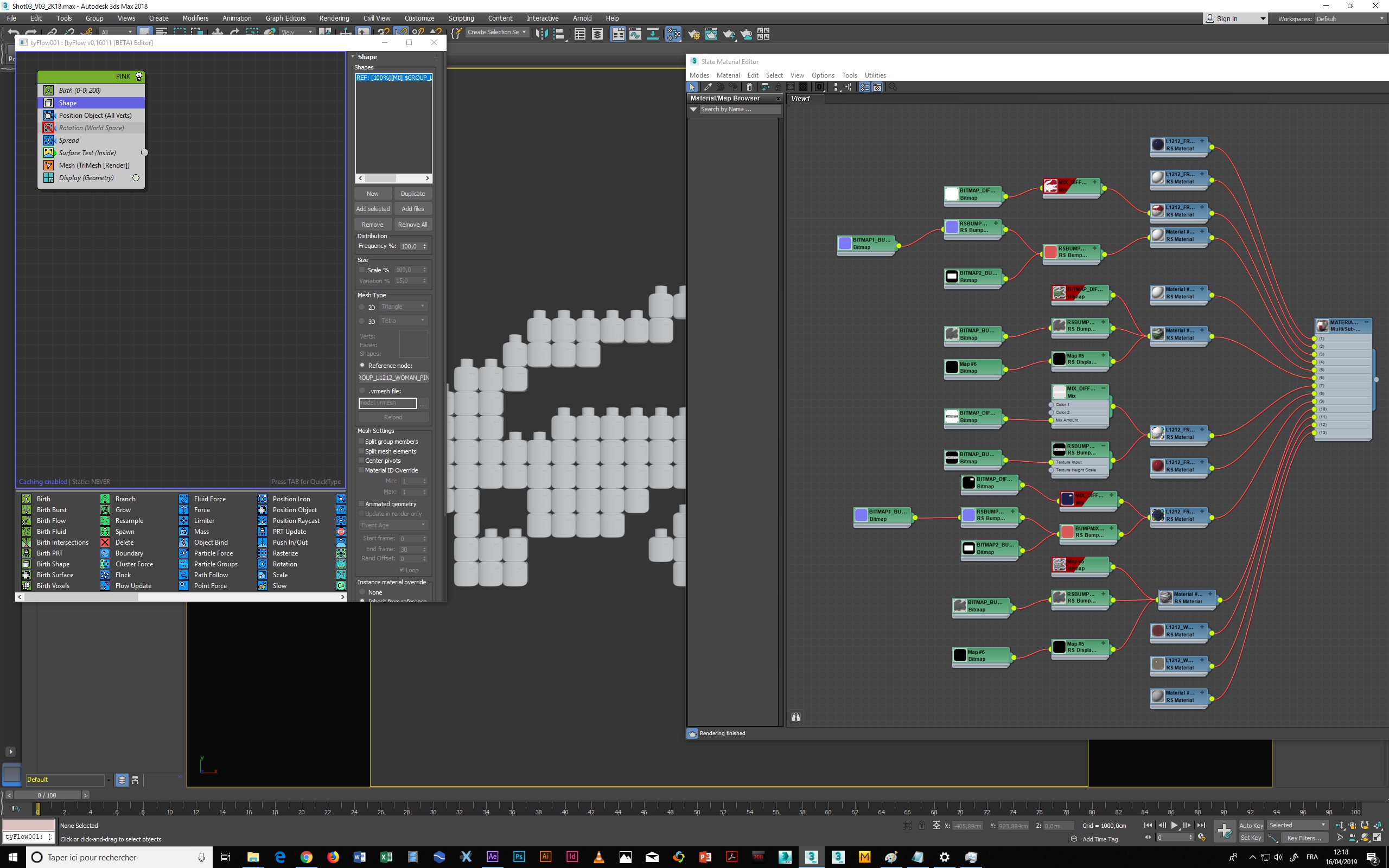Select the 3D mesh type radio button
Screen dimensions: 1389x868
coord(362,321)
